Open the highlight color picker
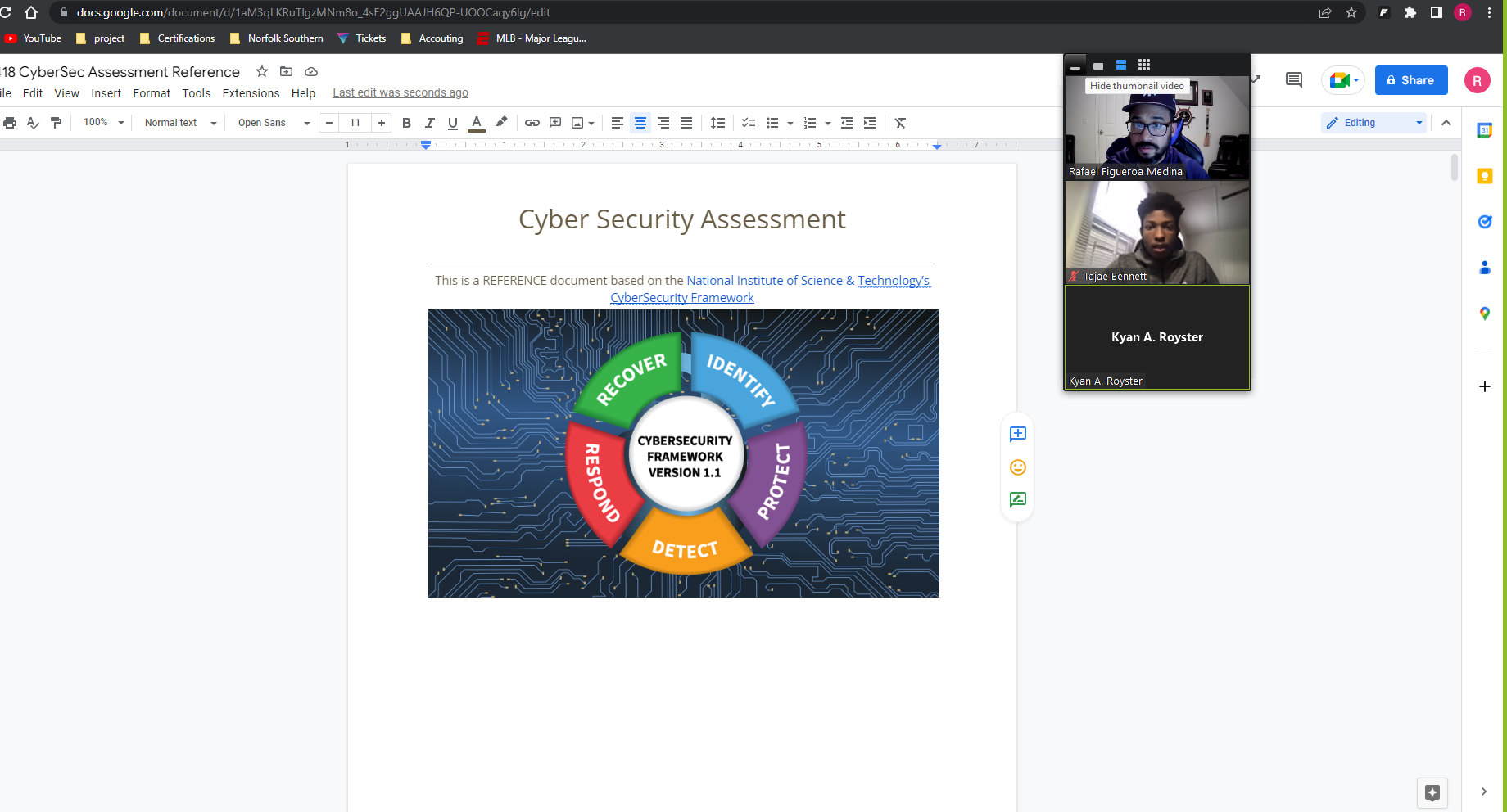 click(x=501, y=123)
